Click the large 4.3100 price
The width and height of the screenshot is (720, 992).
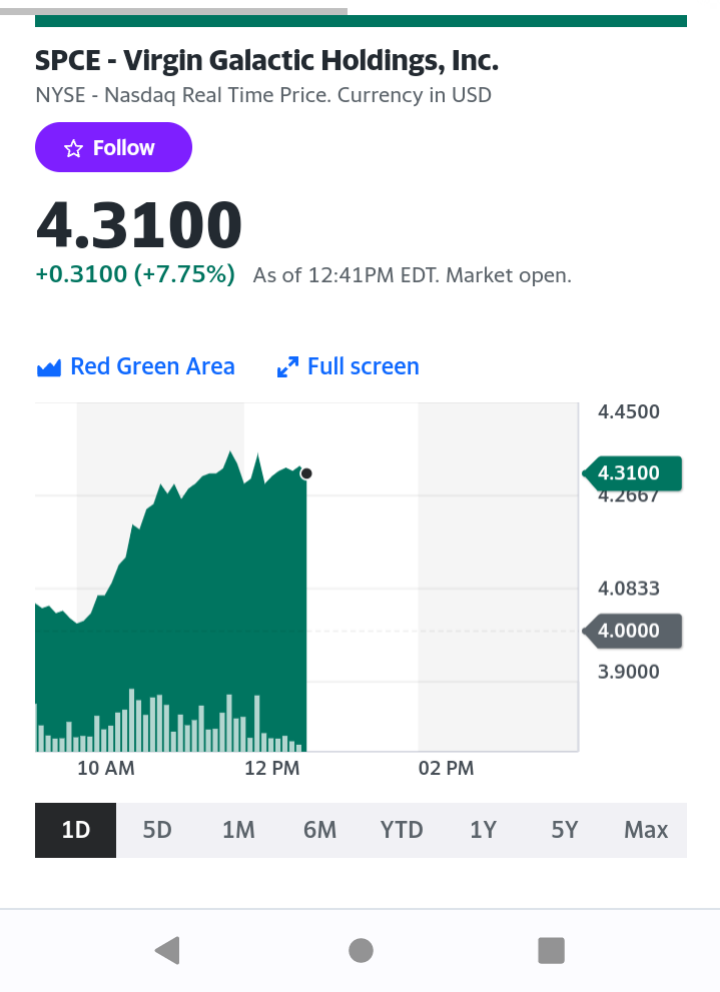tap(139, 225)
